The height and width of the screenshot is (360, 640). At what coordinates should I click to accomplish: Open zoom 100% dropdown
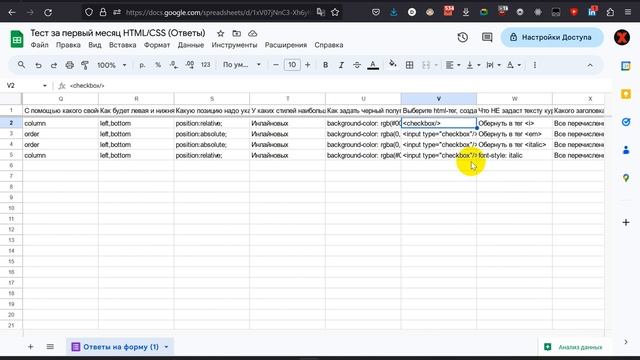pos(111,65)
